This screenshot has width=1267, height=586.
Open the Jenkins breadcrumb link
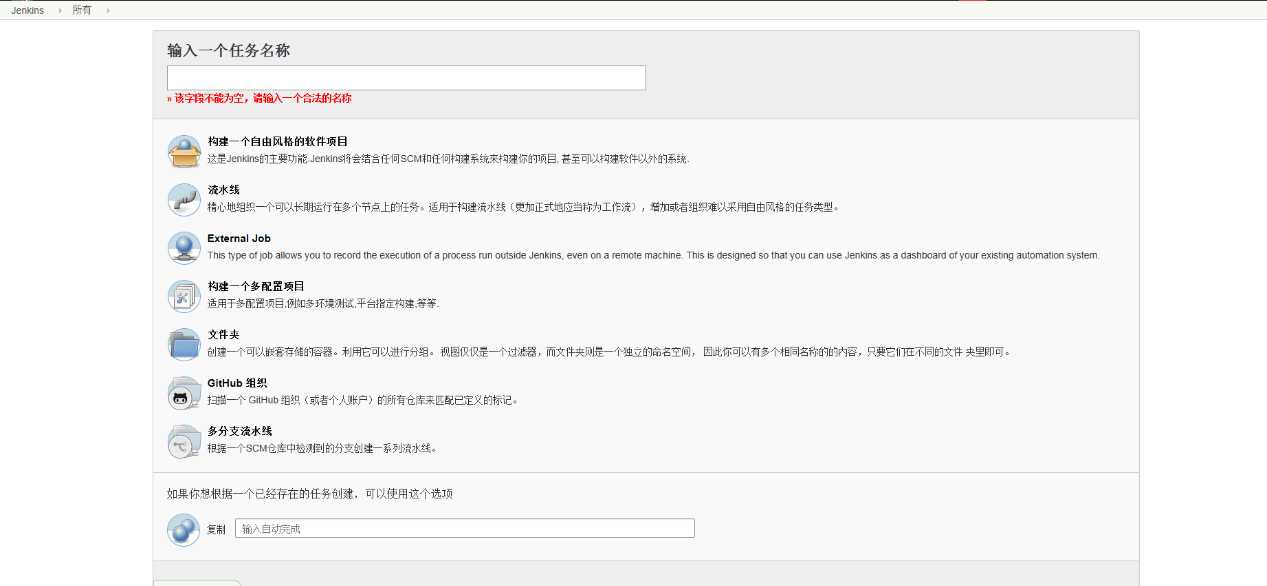pyautogui.click(x=28, y=10)
